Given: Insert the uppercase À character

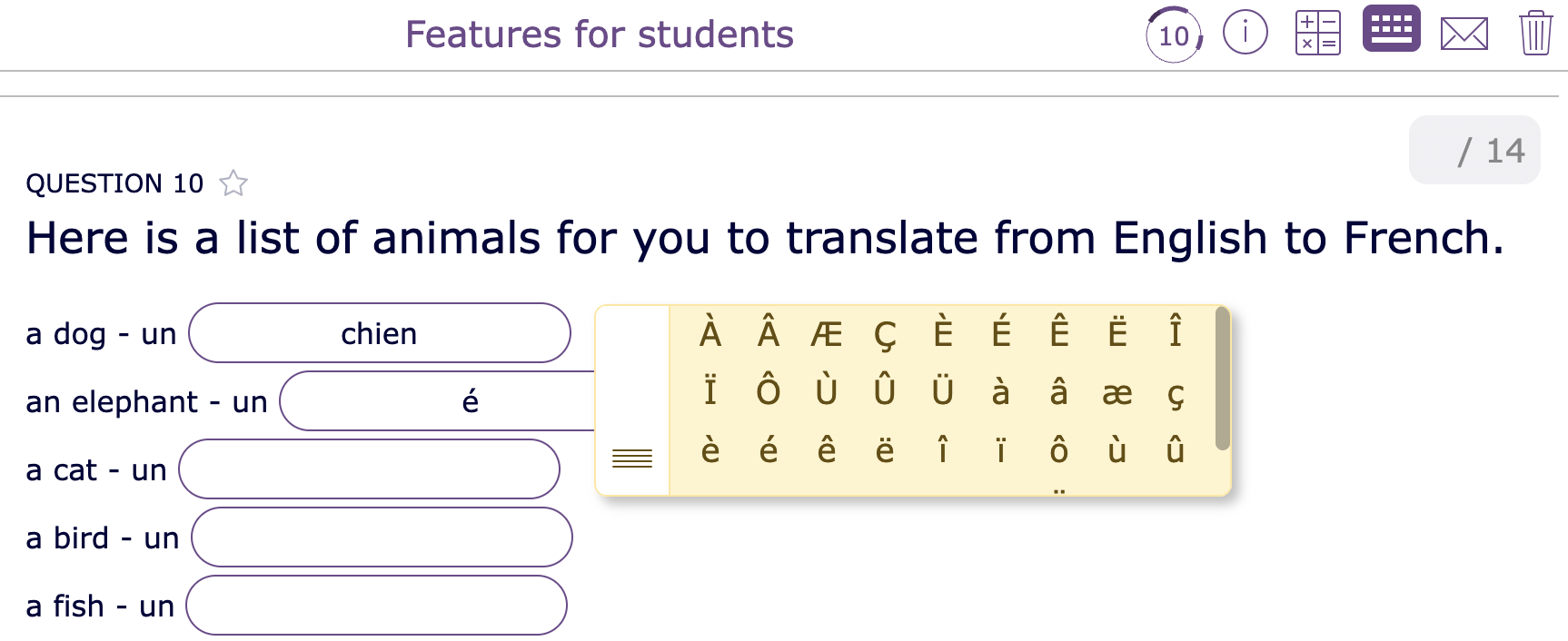Looking at the screenshot, I should 710,333.
